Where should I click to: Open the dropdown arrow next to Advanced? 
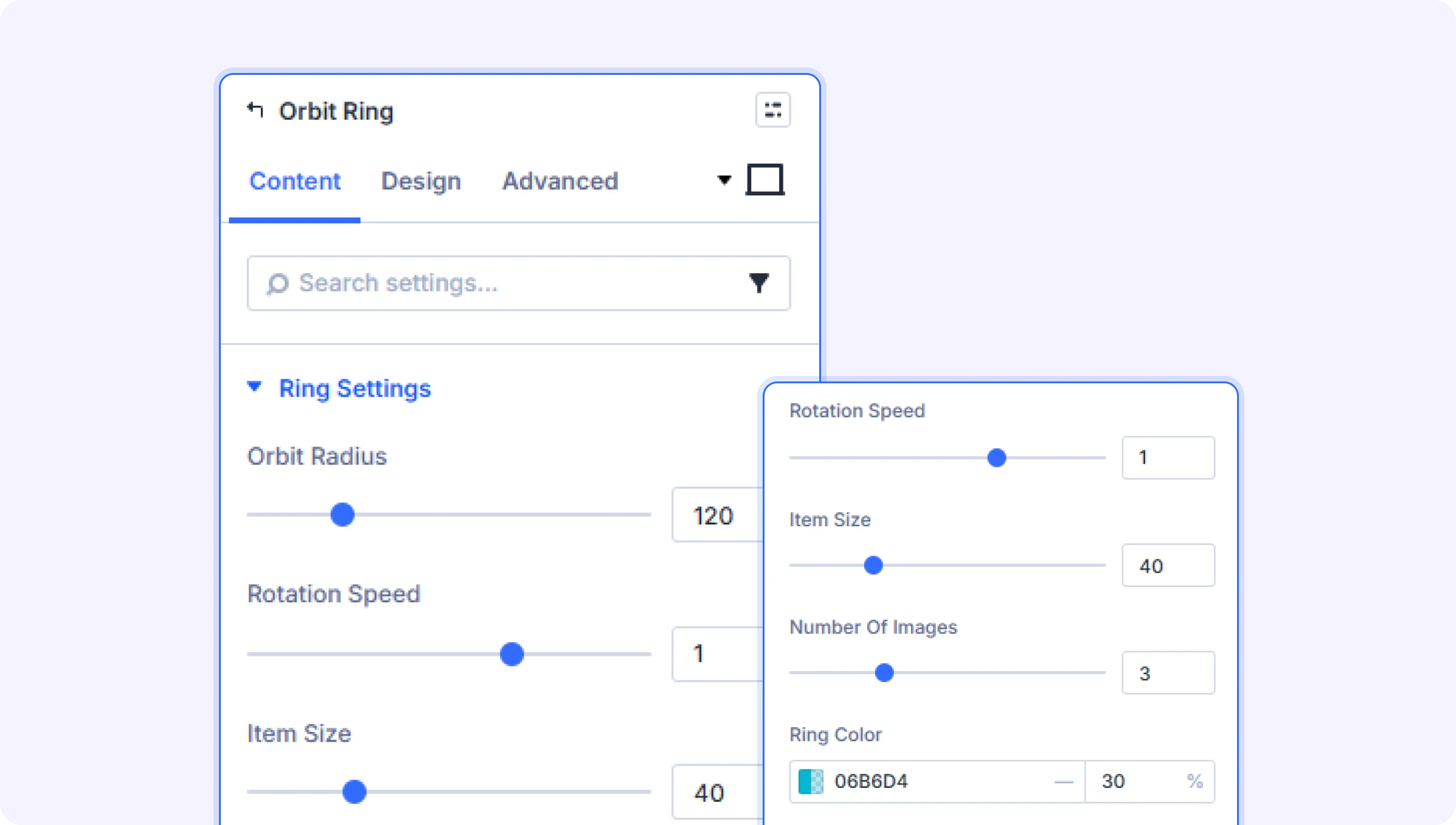pos(724,180)
